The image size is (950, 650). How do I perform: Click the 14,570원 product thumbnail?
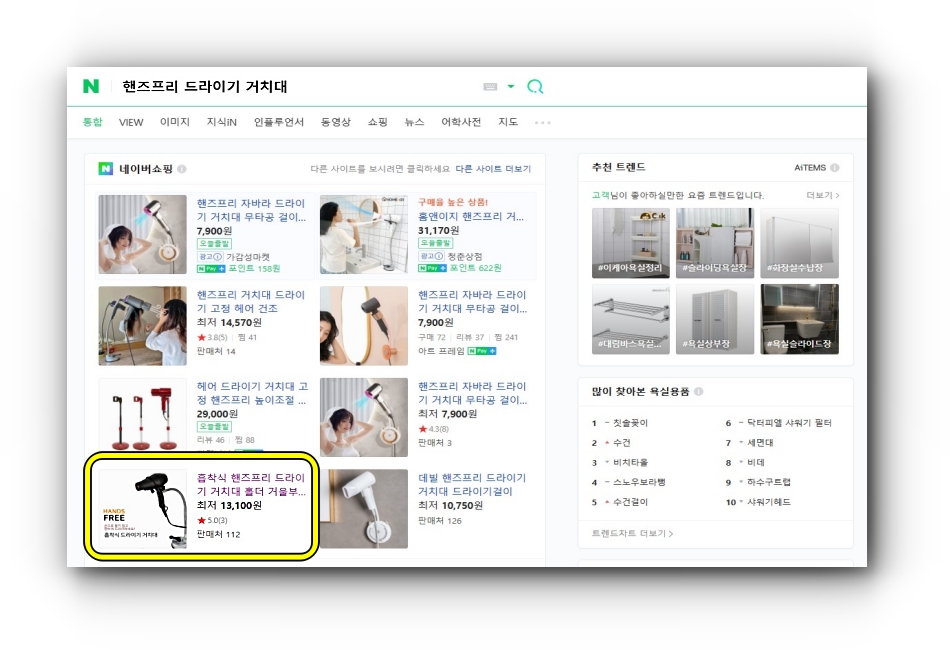coord(142,326)
